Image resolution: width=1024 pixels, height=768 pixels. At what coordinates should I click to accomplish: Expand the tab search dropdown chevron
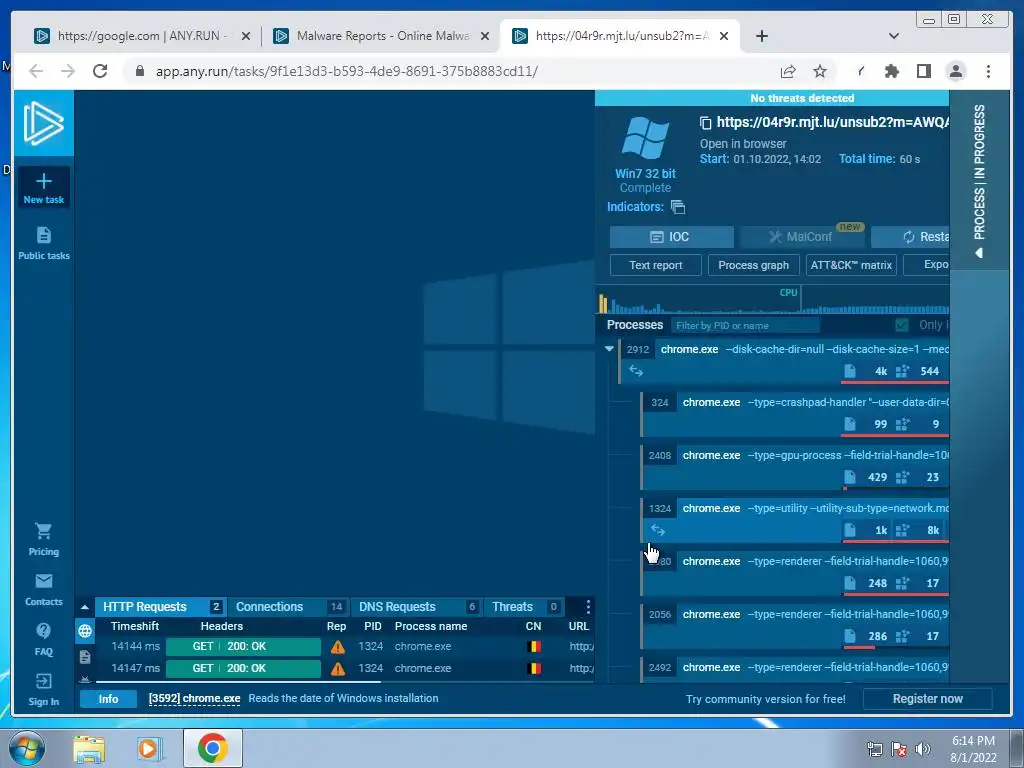(893, 36)
